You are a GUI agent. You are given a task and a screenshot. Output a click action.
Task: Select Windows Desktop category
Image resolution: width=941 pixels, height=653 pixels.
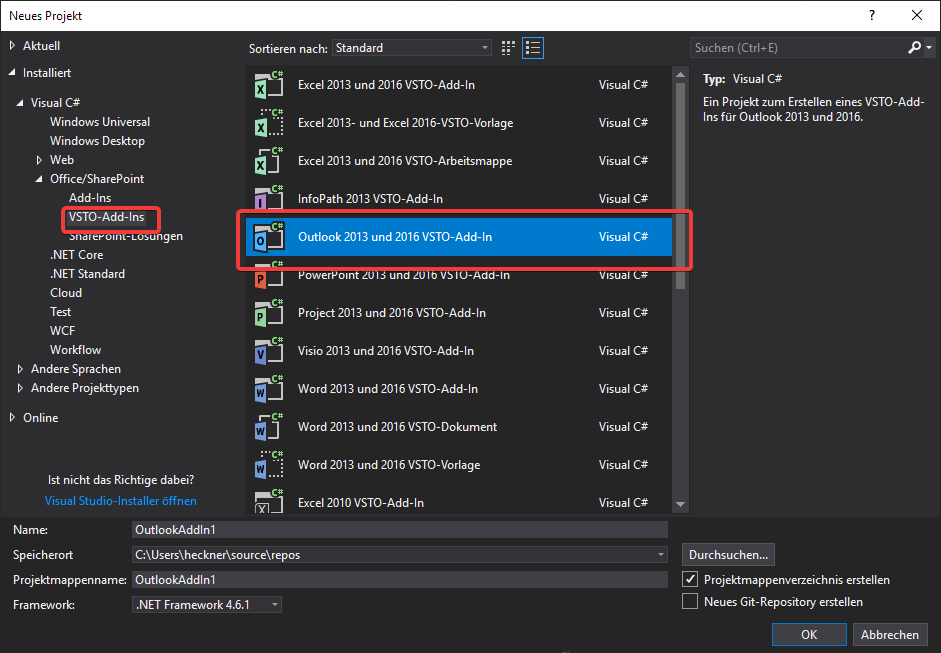point(97,141)
